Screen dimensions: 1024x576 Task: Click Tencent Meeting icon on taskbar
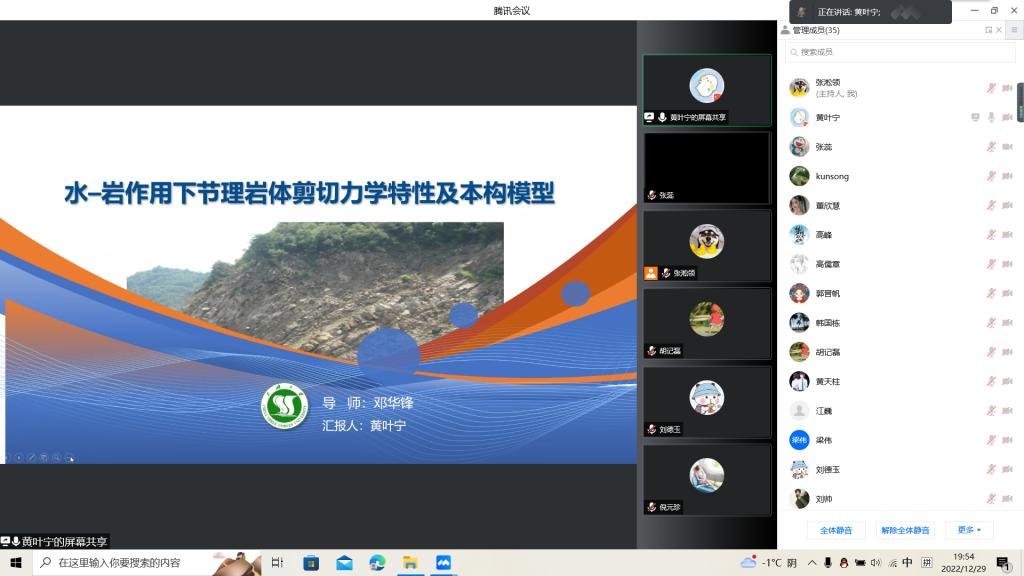(443, 562)
